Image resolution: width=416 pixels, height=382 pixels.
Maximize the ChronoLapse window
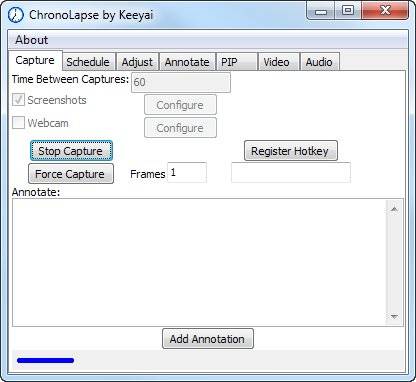(x=348, y=11)
